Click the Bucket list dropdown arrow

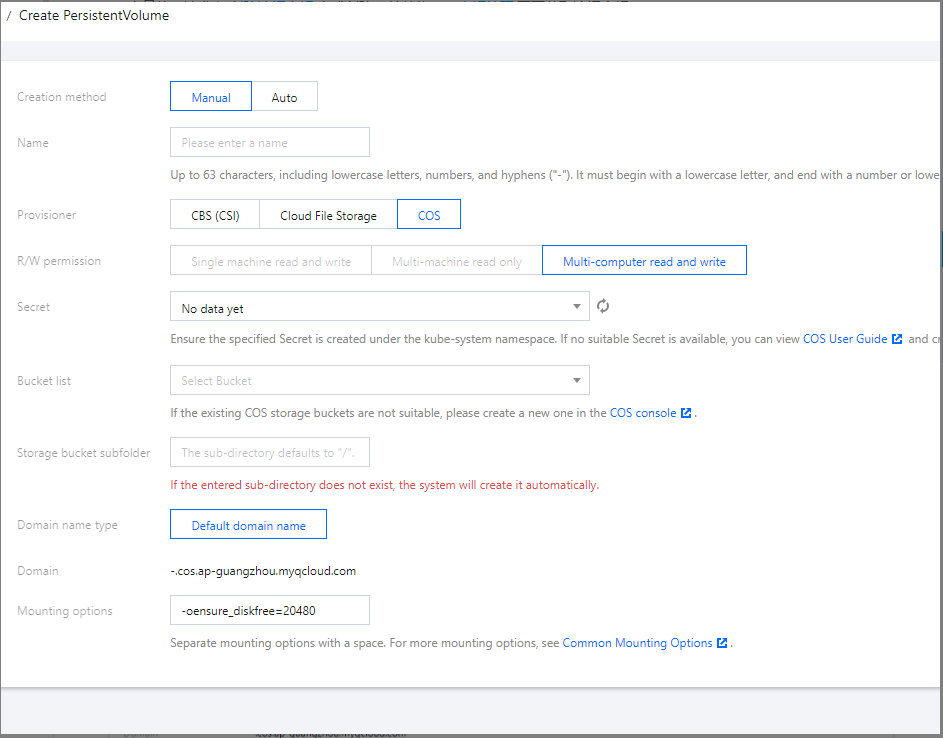[x=577, y=381]
